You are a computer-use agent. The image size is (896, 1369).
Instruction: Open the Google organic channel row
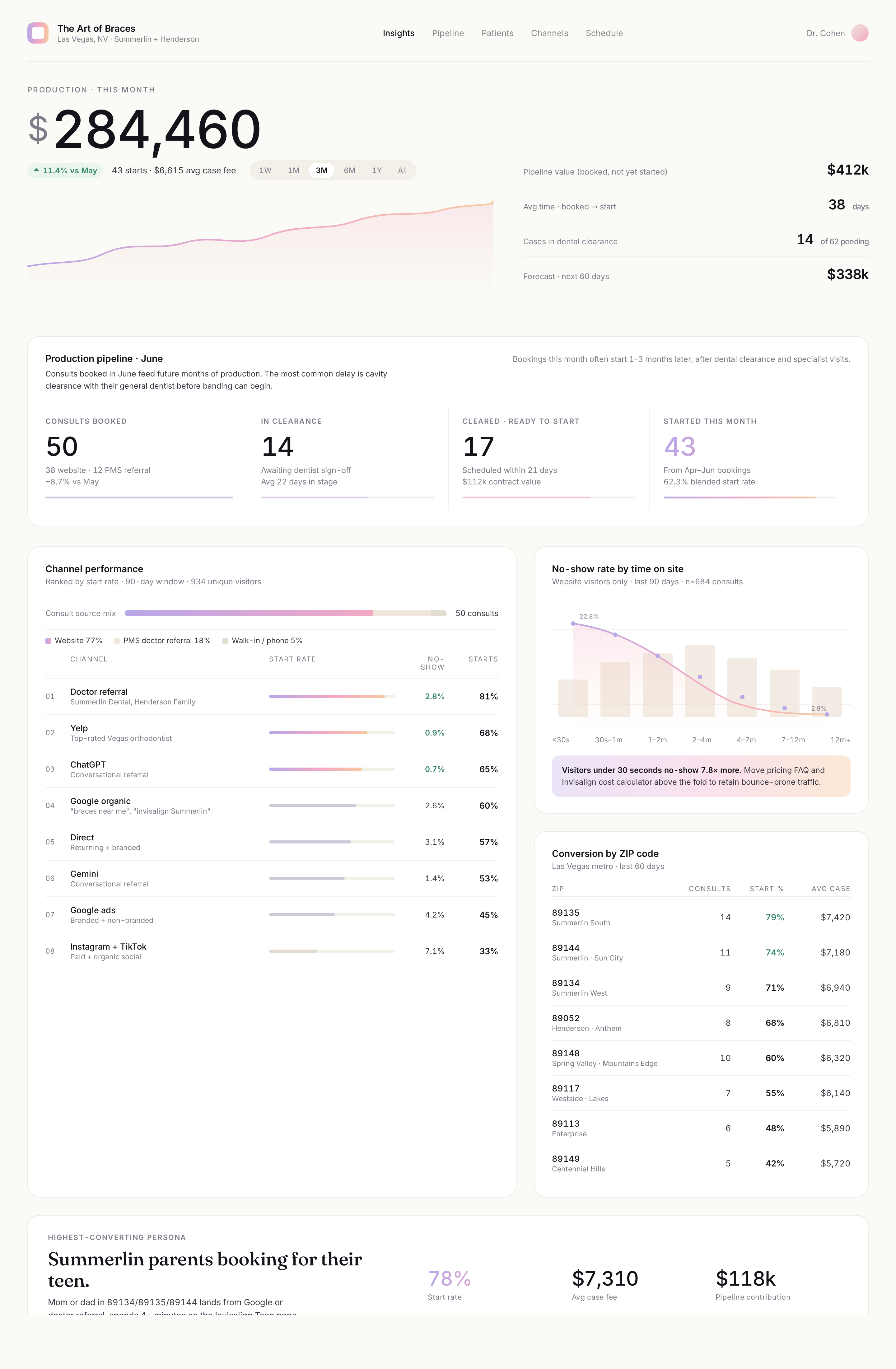tap(272, 806)
